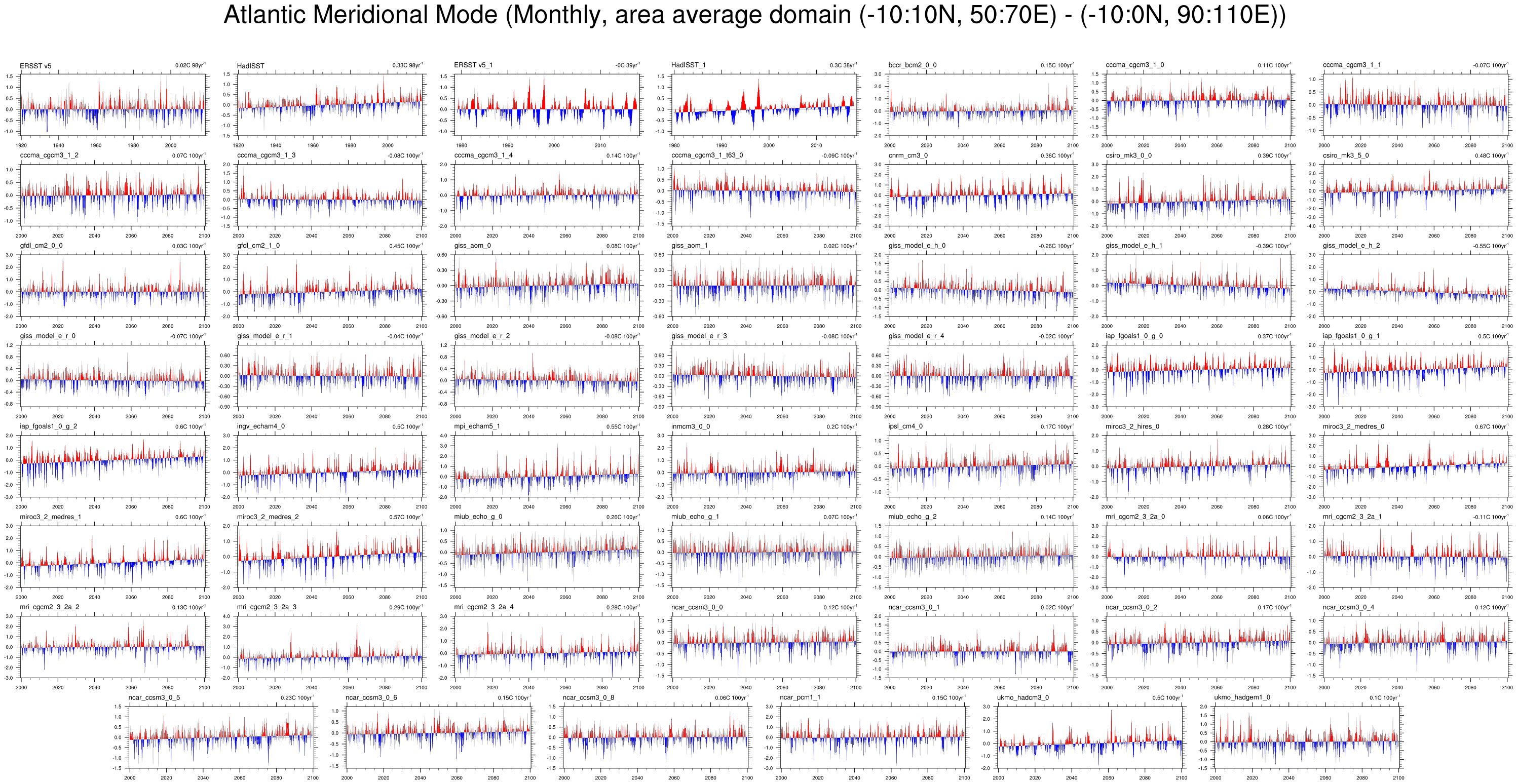
Task: Click the ncar_pcm1_1 time series plot
Action: [873, 737]
